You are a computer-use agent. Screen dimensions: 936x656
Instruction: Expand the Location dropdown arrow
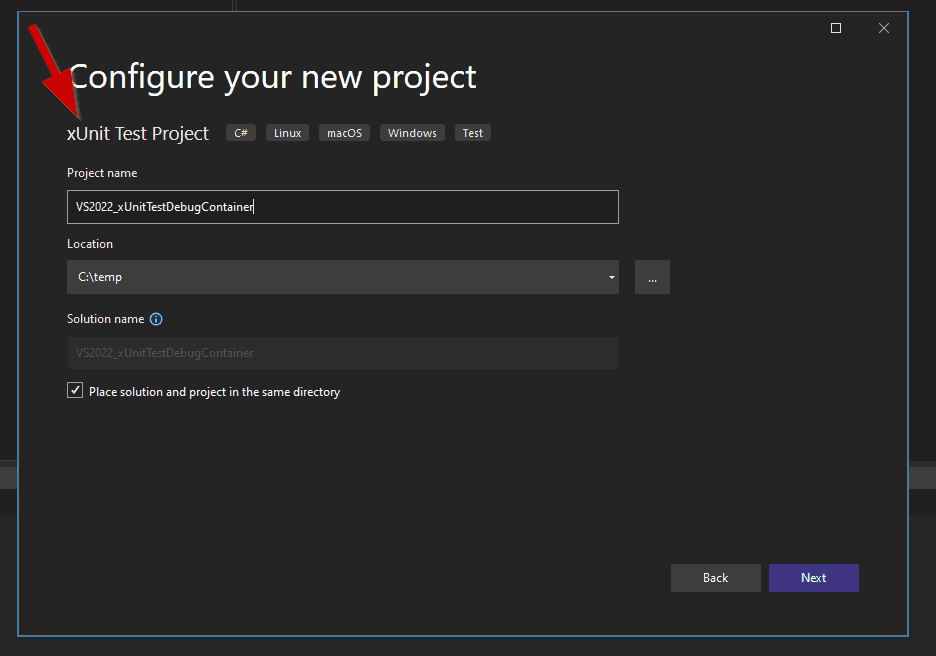click(611, 277)
